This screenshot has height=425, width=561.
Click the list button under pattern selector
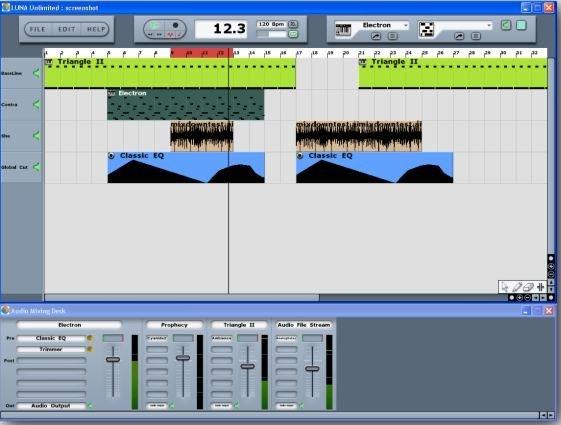click(475, 36)
